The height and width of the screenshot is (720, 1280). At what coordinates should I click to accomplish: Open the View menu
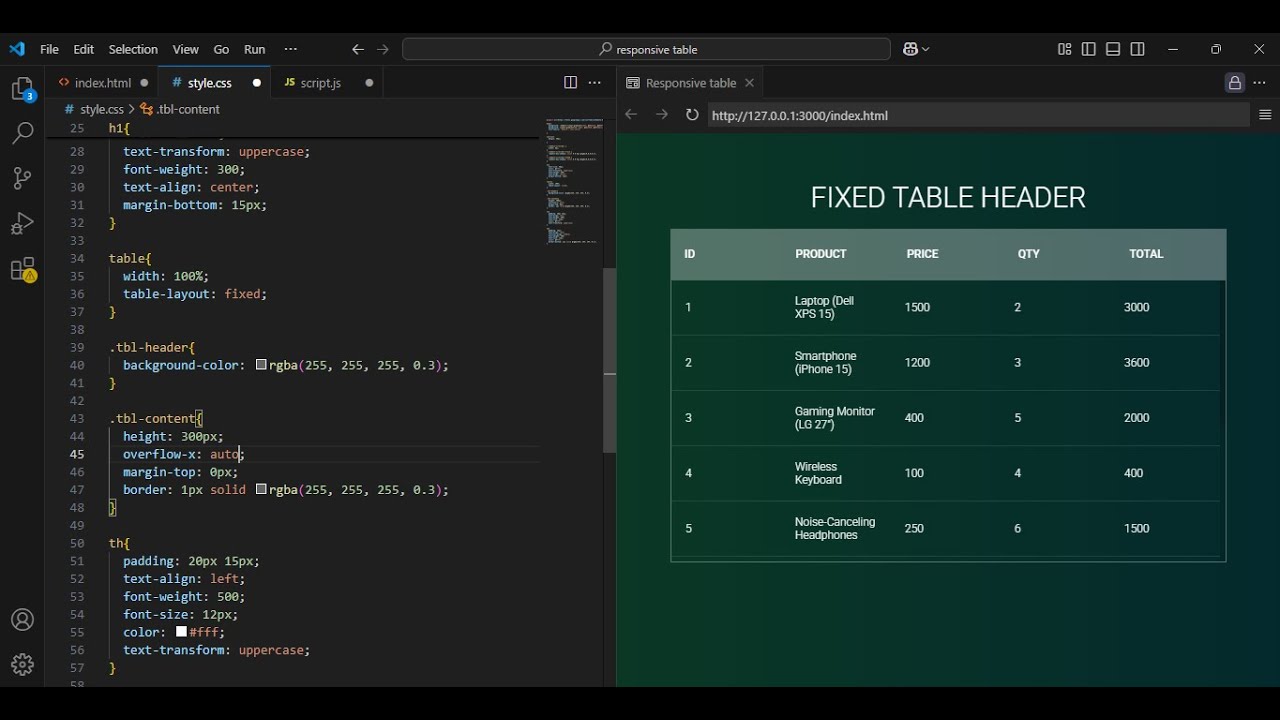(x=186, y=49)
